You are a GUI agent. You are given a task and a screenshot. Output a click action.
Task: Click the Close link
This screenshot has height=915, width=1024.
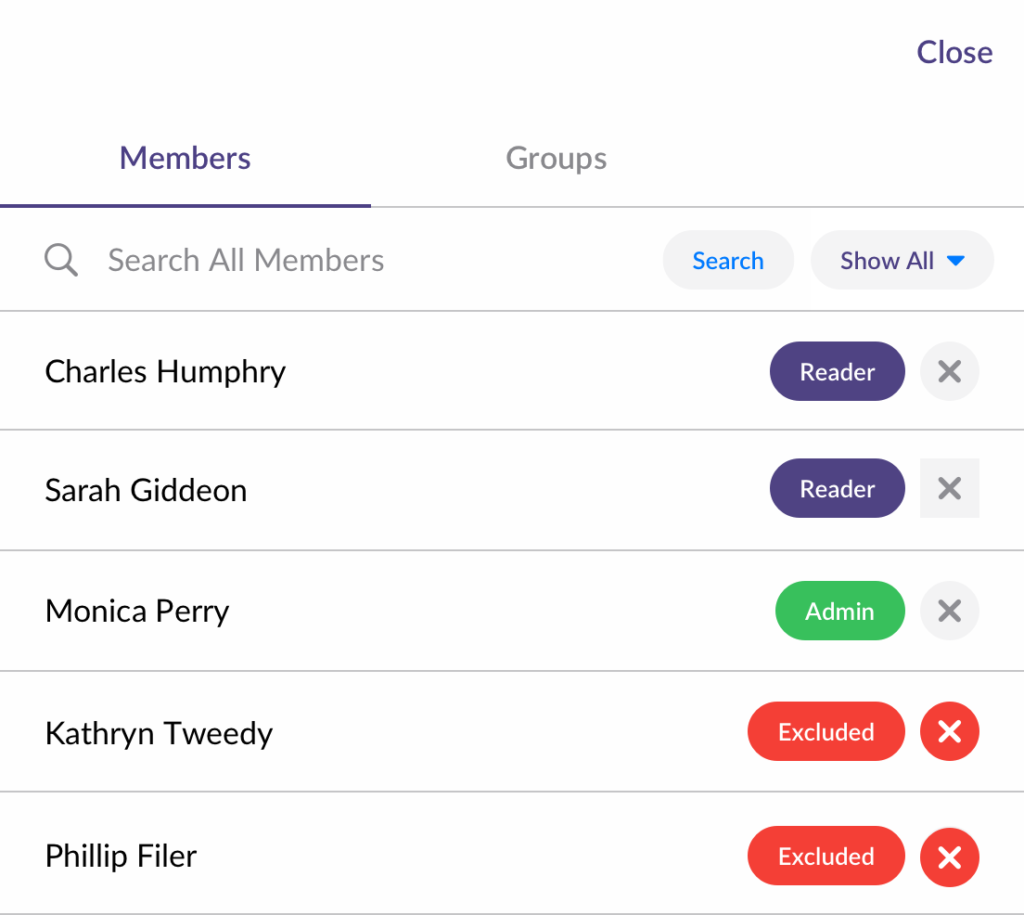pyautogui.click(x=954, y=52)
